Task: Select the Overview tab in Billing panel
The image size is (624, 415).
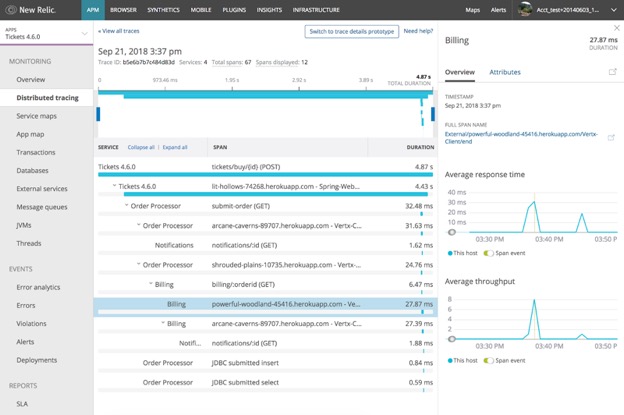Action: (460, 72)
